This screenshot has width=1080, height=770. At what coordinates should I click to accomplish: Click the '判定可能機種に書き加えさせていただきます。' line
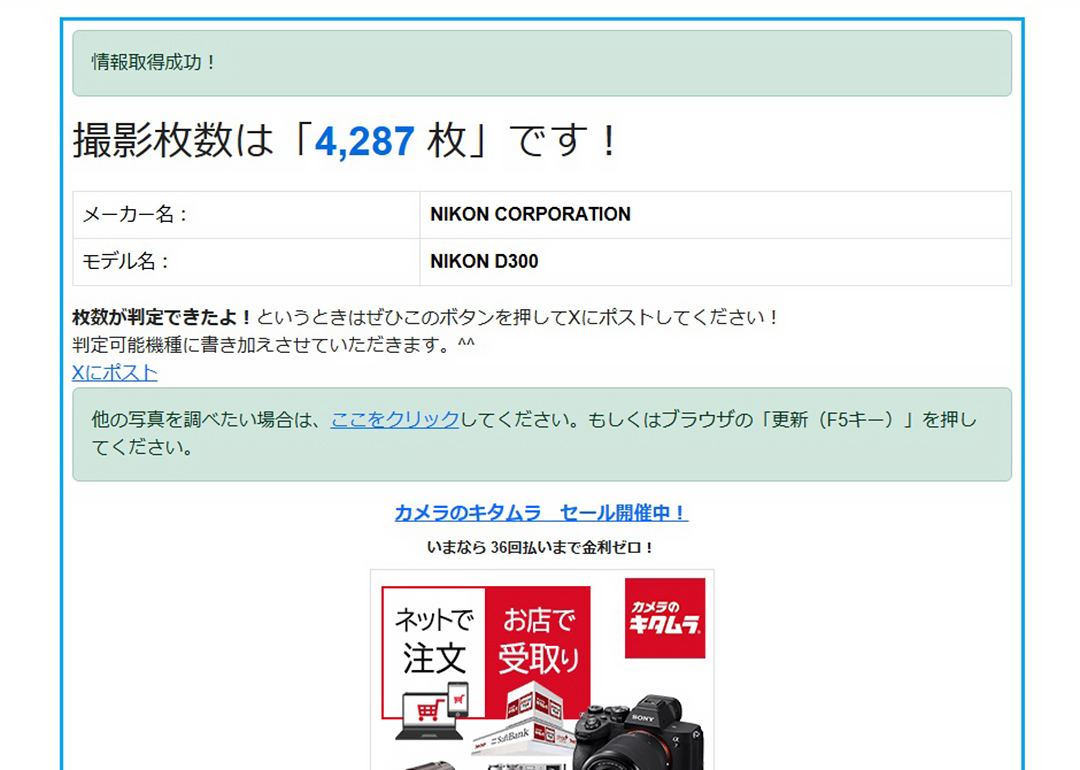[273, 344]
